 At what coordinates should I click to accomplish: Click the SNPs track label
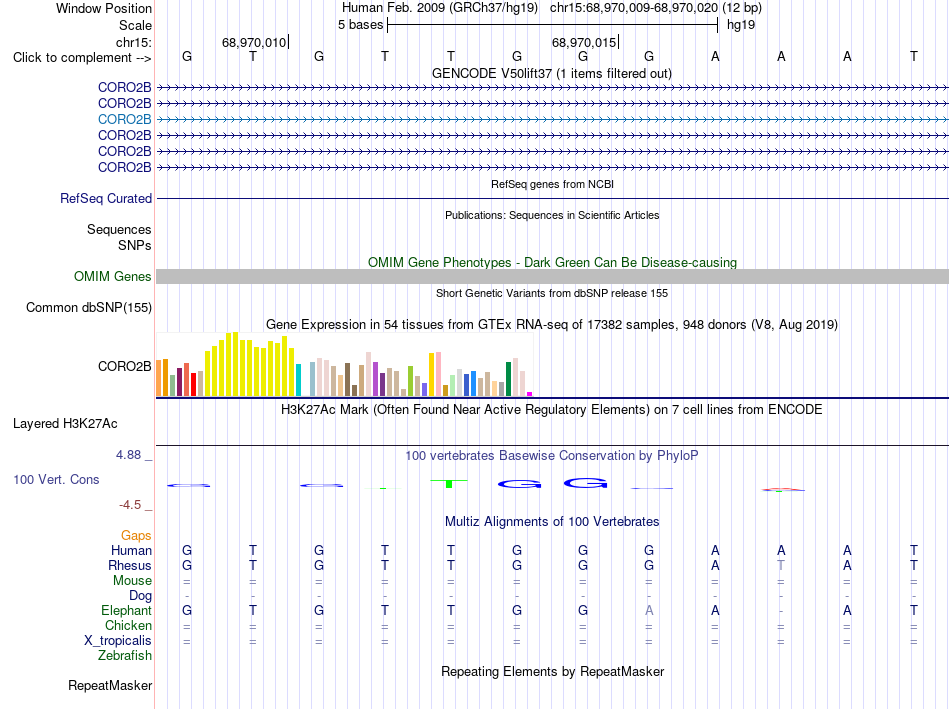click(135, 245)
